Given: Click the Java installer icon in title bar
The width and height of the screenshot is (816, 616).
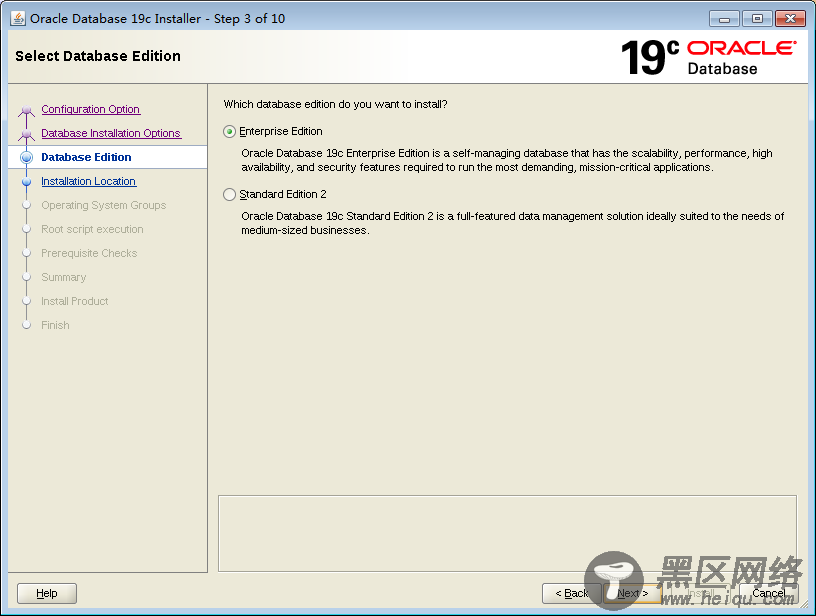Looking at the screenshot, I should click(18, 18).
